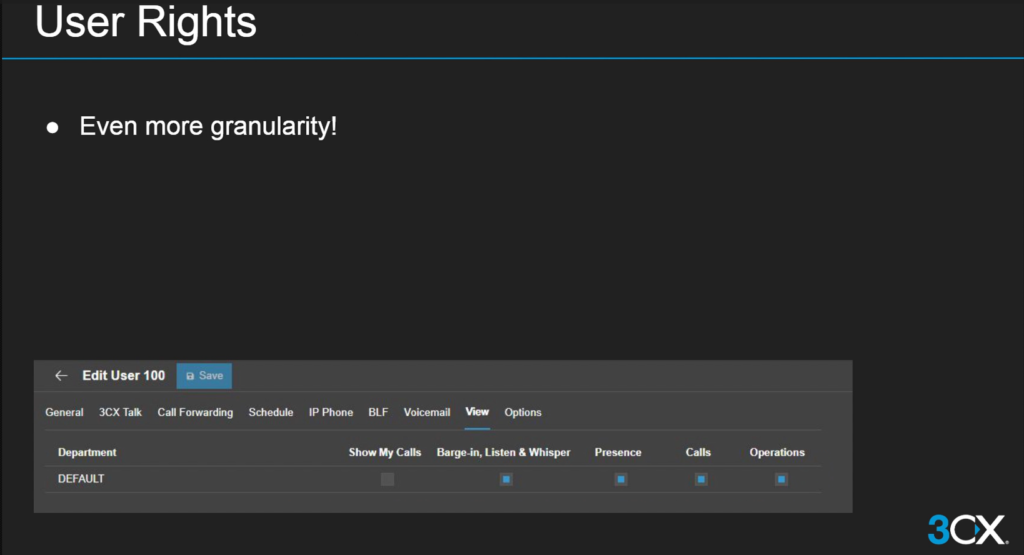The height and width of the screenshot is (555, 1024).
Task: Switch to the 3CX Talk tab
Action: point(120,412)
